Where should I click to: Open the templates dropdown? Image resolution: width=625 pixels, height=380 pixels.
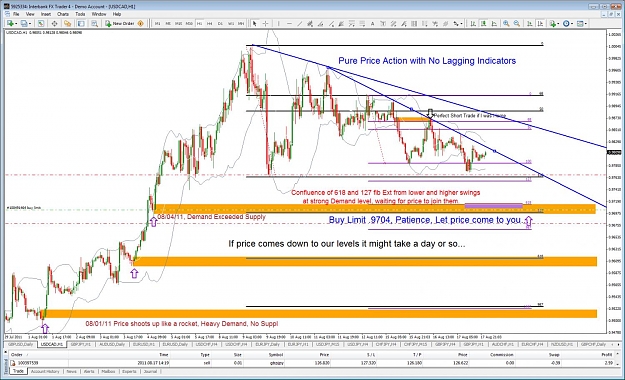click(582, 24)
